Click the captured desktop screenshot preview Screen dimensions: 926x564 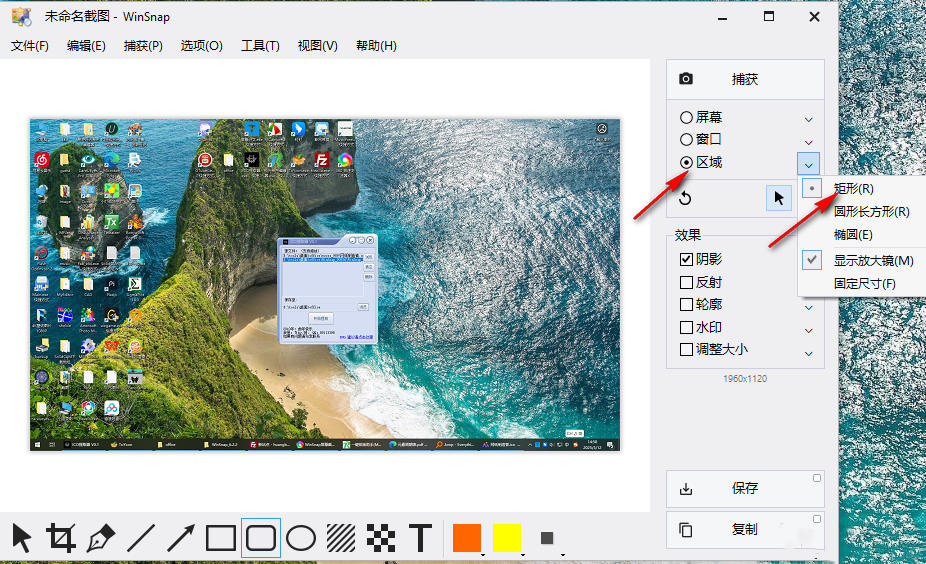(x=325, y=285)
